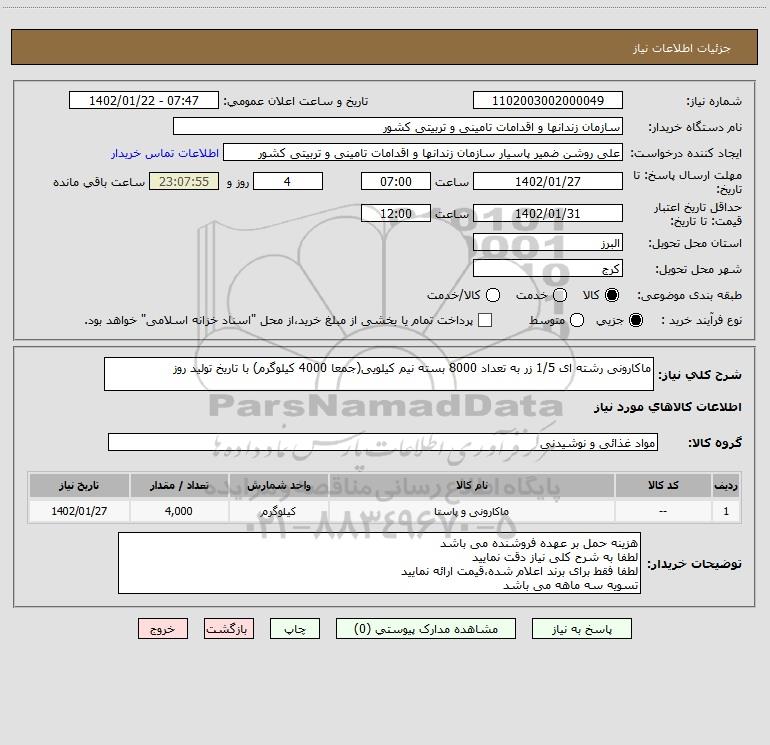Click the ردیف column header
This screenshot has width=770, height=745.
pyautogui.click(x=726, y=485)
